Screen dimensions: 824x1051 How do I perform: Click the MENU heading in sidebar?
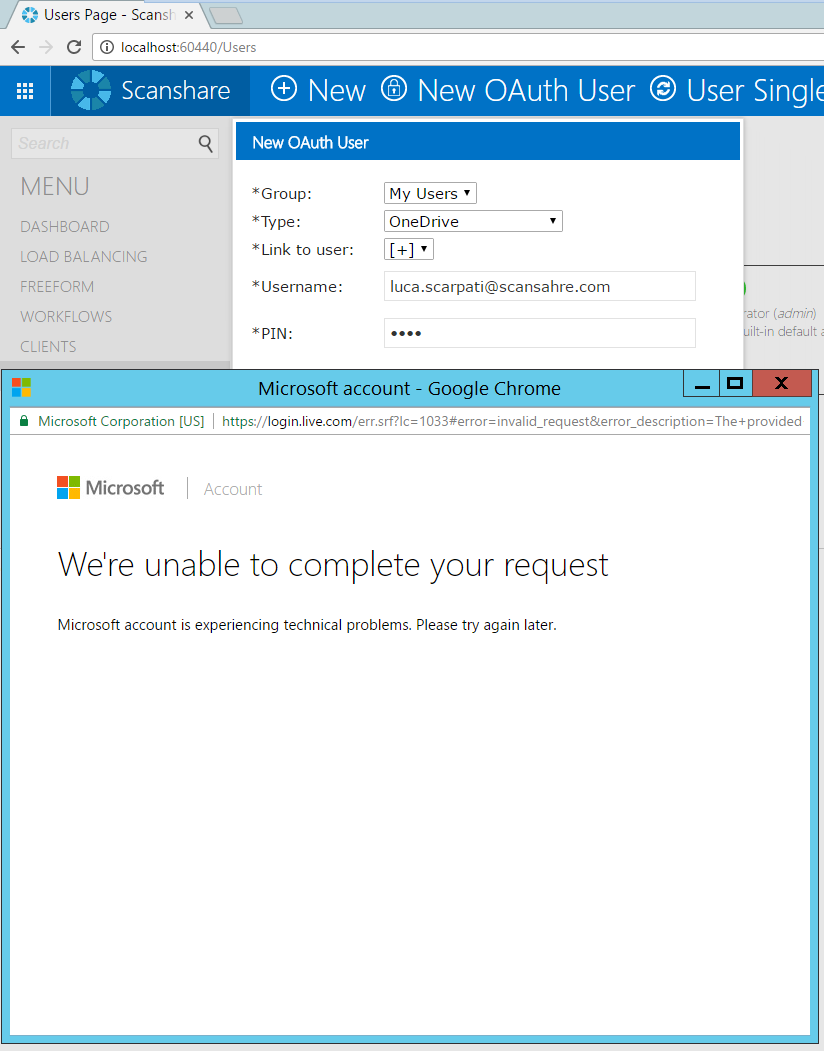55,186
